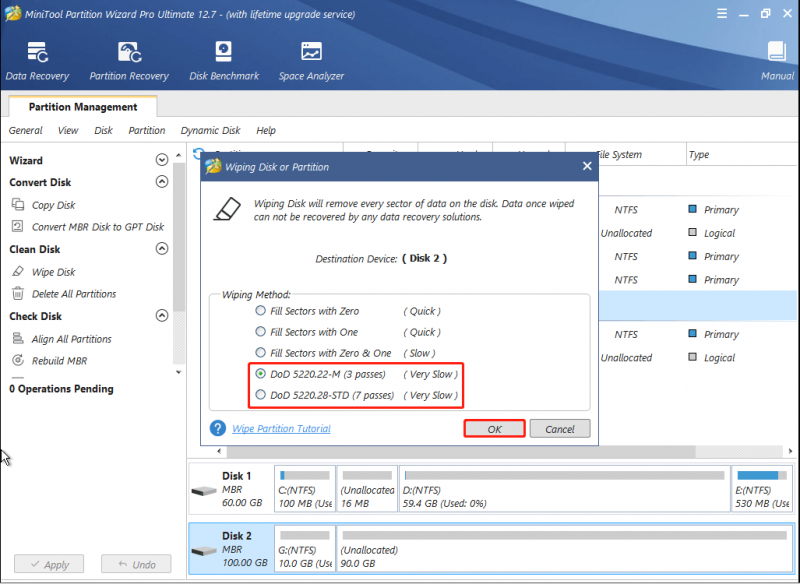Image resolution: width=800 pixels, height=584 pixels.
Task: Open the Space Analyzer tool
Action: 311,61
